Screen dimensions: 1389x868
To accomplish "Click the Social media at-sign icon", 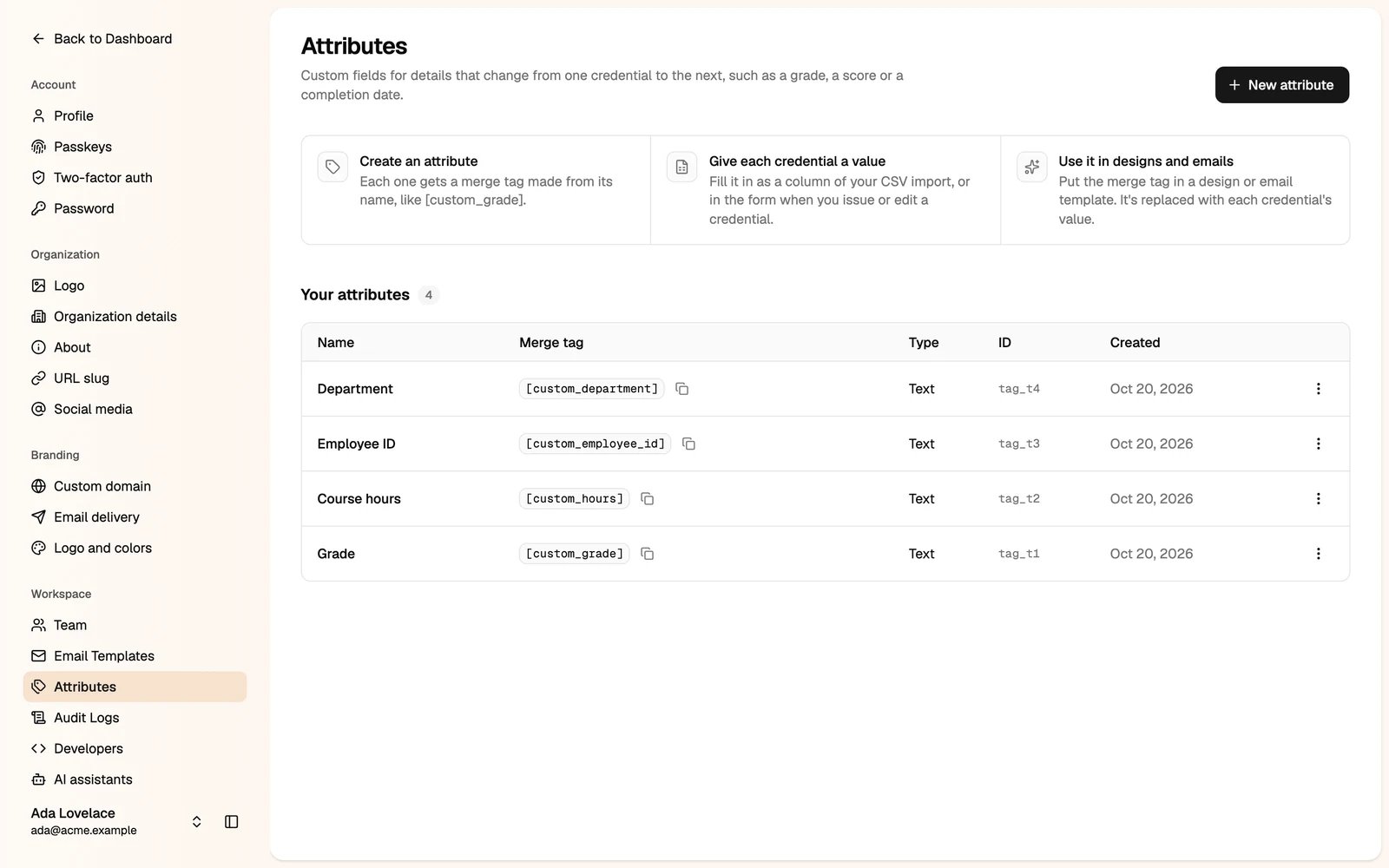I will (38, 409).
